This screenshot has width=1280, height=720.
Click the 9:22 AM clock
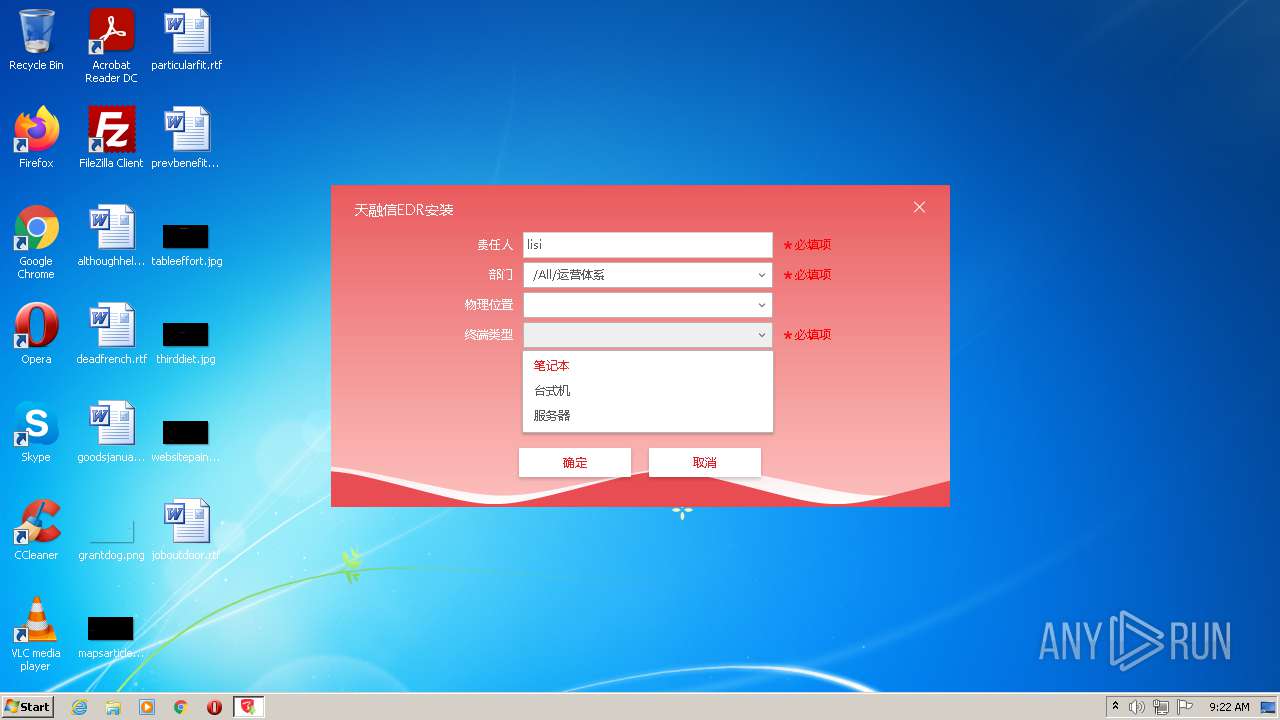coord(1229,707)
